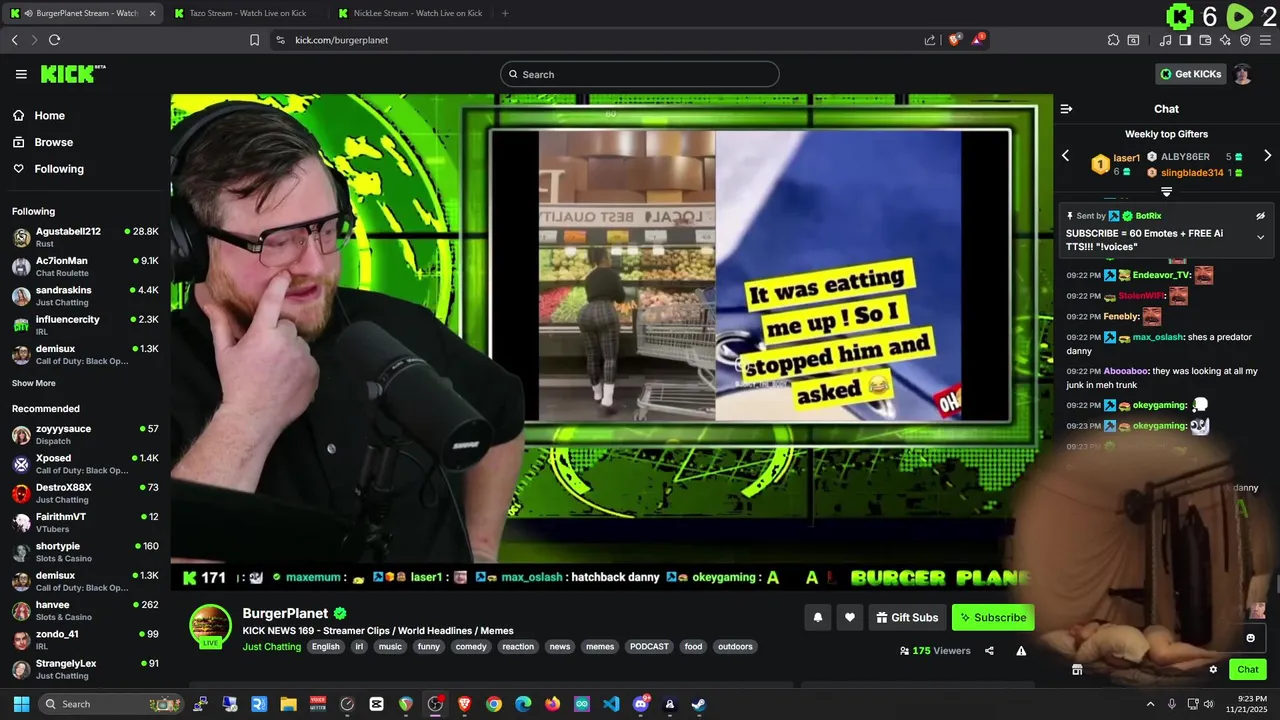Screen dimensions: 1280x720
Task: Open Windows Start menu
Action: tap(21, 704)
